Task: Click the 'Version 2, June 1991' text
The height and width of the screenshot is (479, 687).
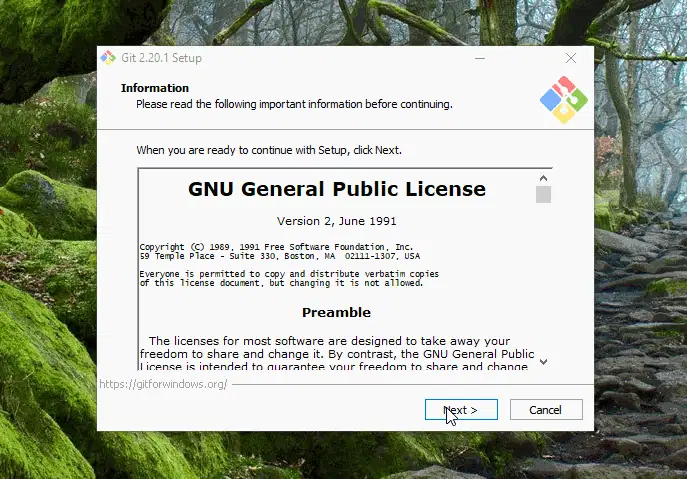Action: point(336,221)
